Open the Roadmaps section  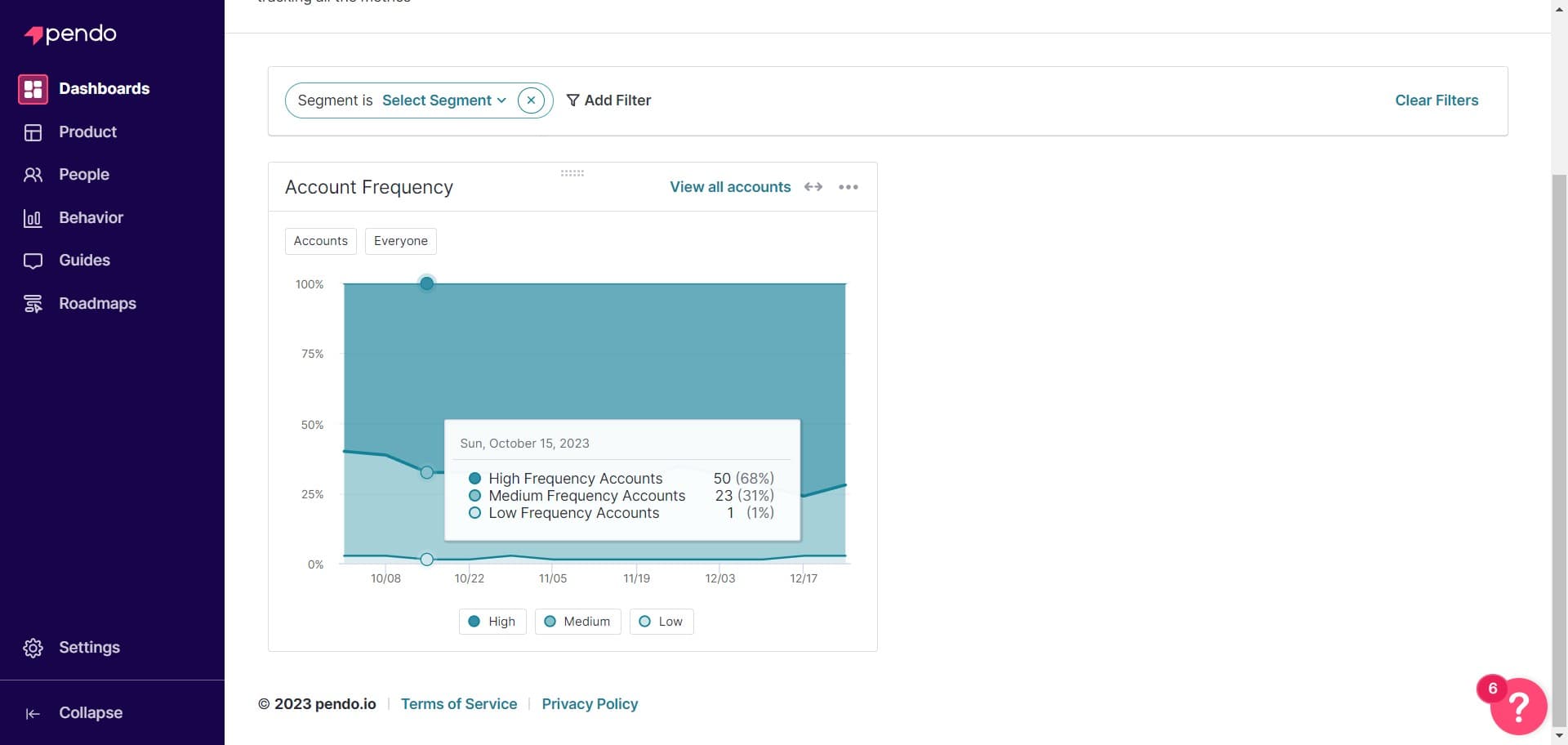point(97,303)
